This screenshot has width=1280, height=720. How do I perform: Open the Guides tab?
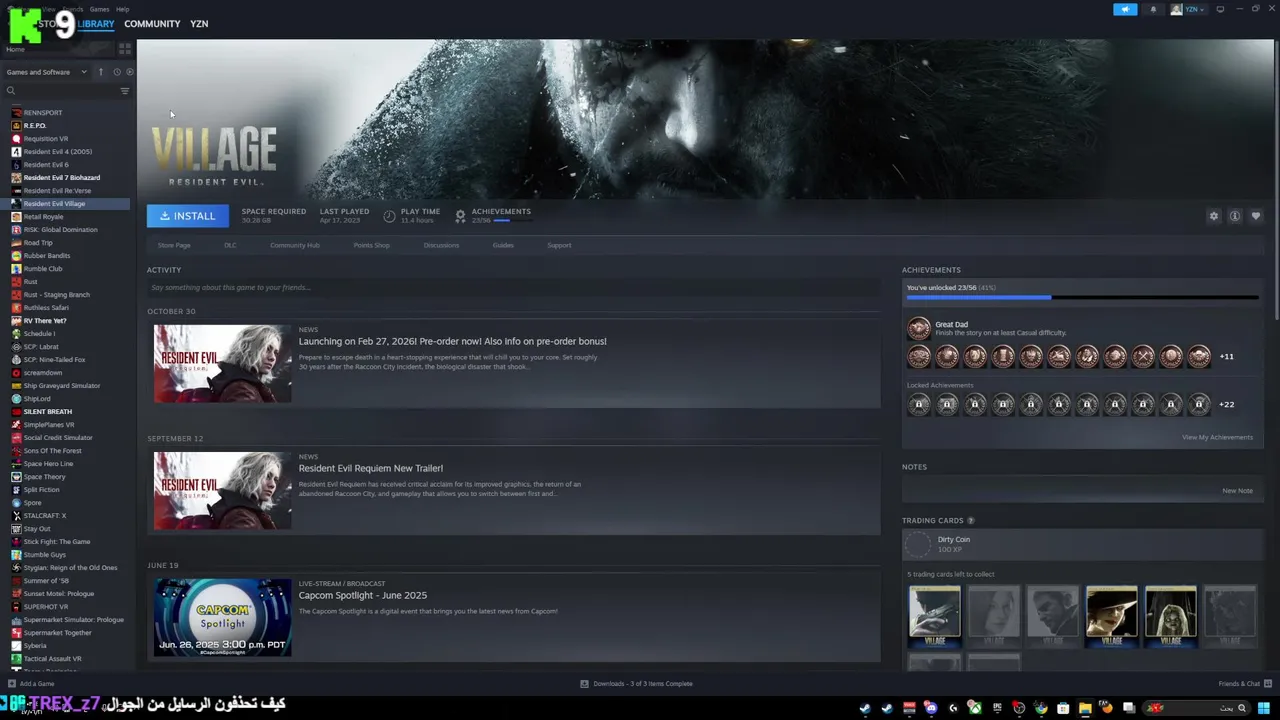[503, 245]
